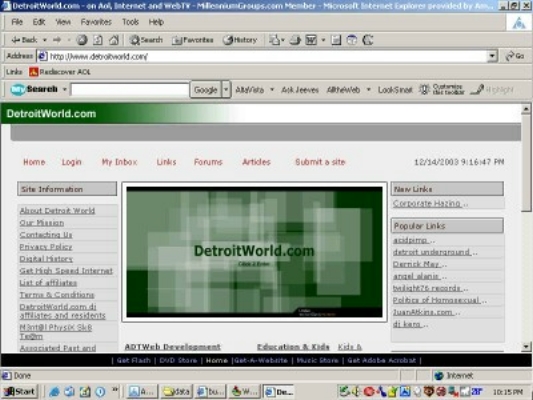Image resolution: width=533 pixels, height=400 pixels.
Task: Click the Music Store footer link
Action: [x=317, y=360]
